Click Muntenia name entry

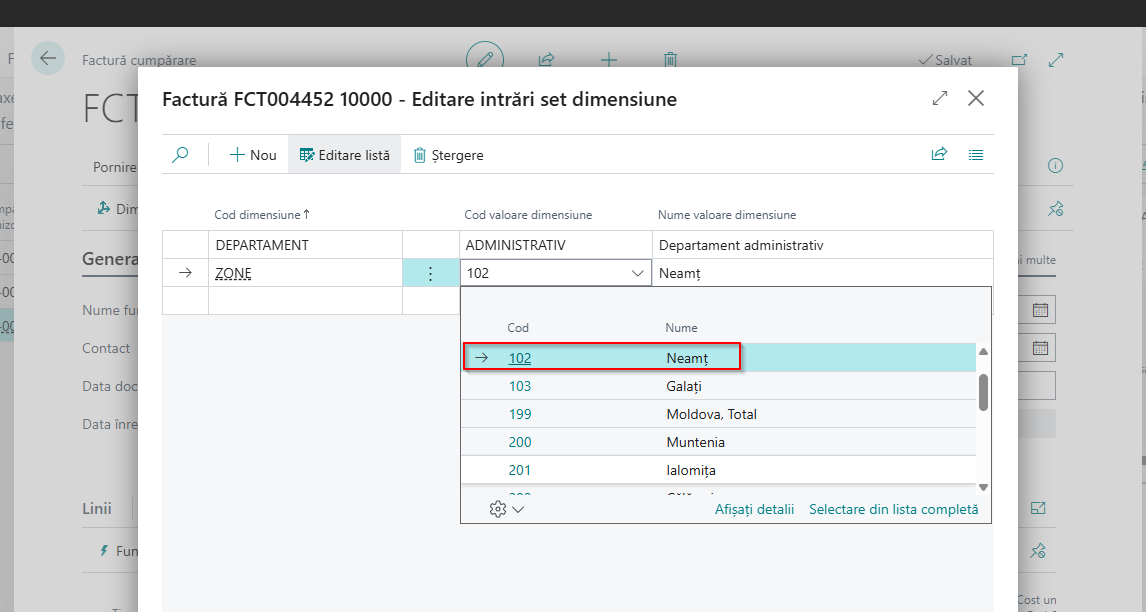coord(695,442)
